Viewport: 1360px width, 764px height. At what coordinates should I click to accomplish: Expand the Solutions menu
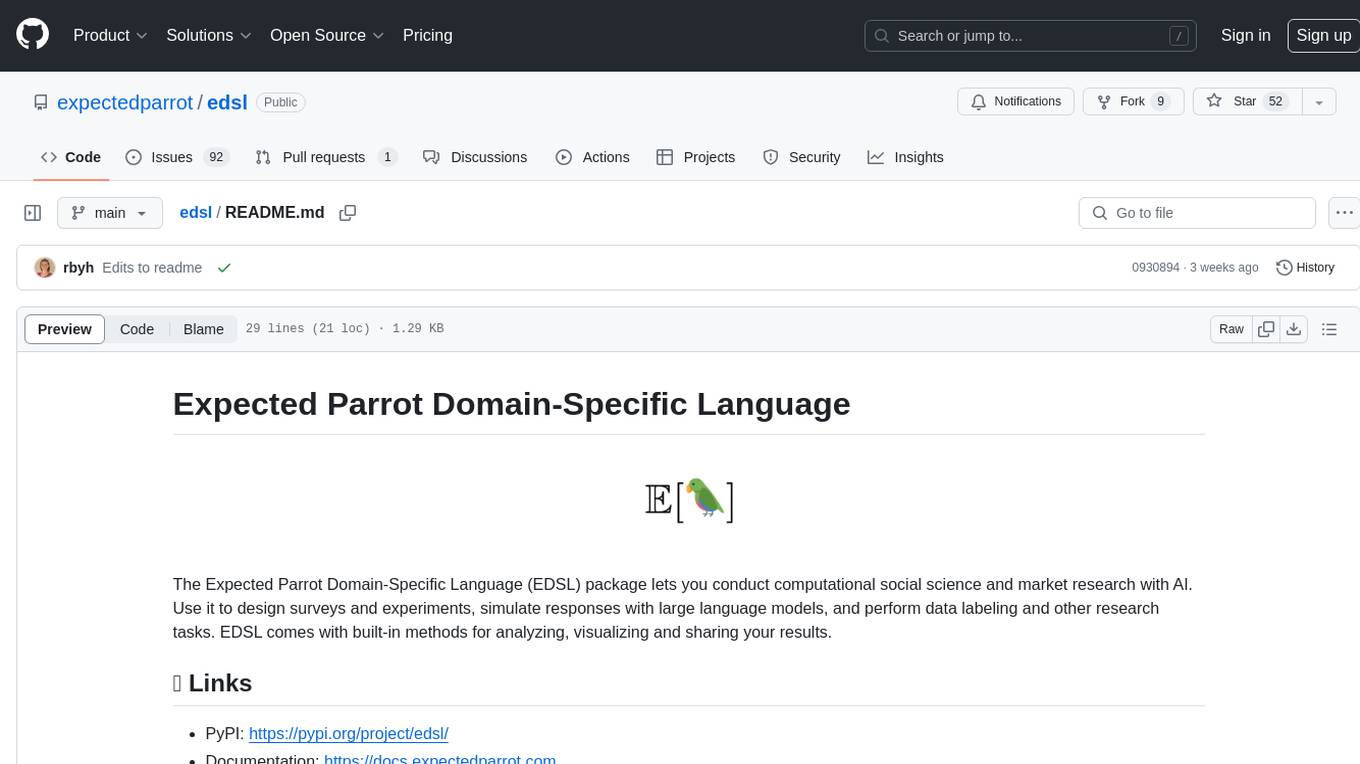209,35
